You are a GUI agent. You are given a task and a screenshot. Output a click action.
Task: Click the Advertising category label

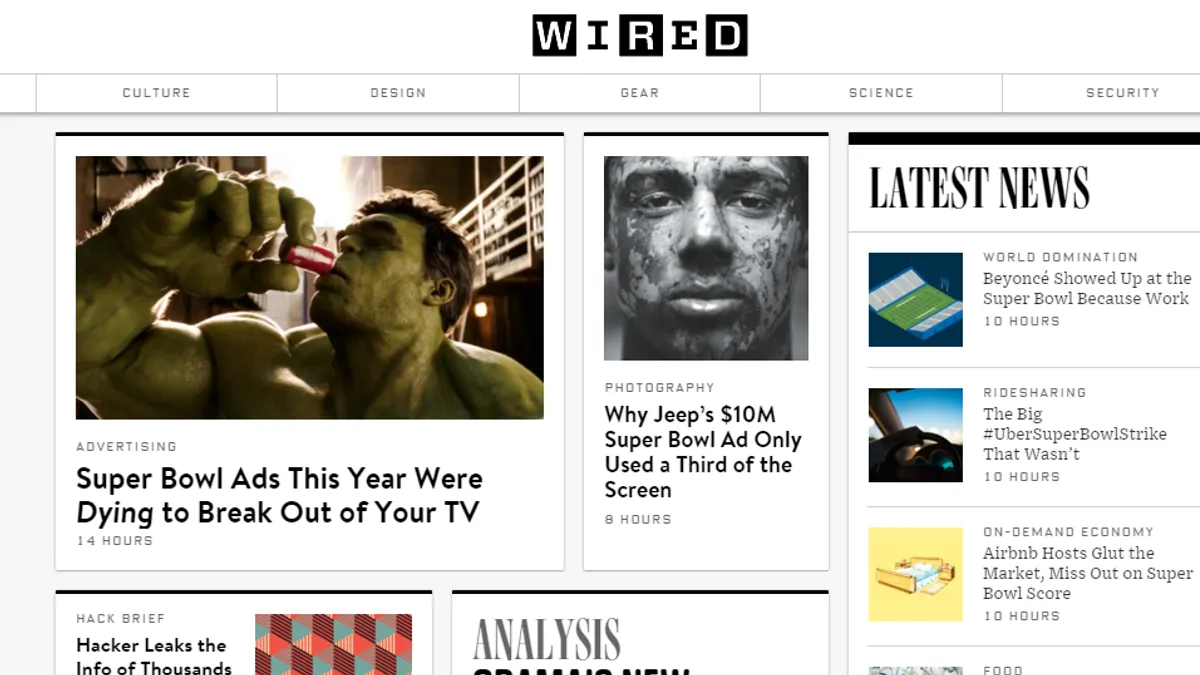(127, 447)
